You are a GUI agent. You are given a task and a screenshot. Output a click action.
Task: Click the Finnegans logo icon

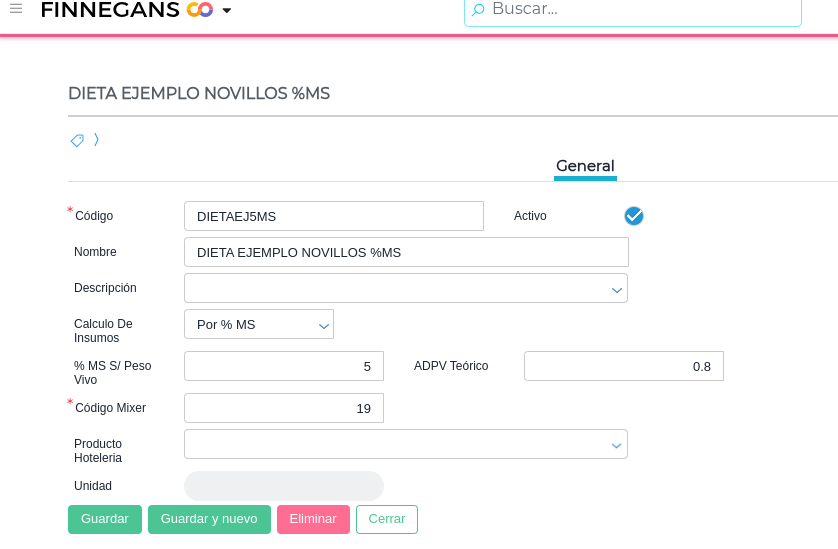click(x=200, y=10)
